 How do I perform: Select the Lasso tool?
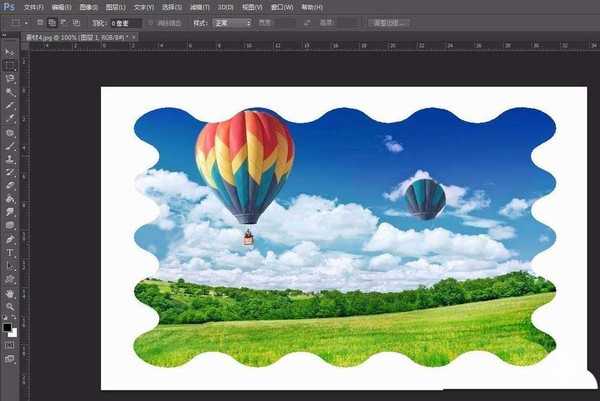point(10,78)
